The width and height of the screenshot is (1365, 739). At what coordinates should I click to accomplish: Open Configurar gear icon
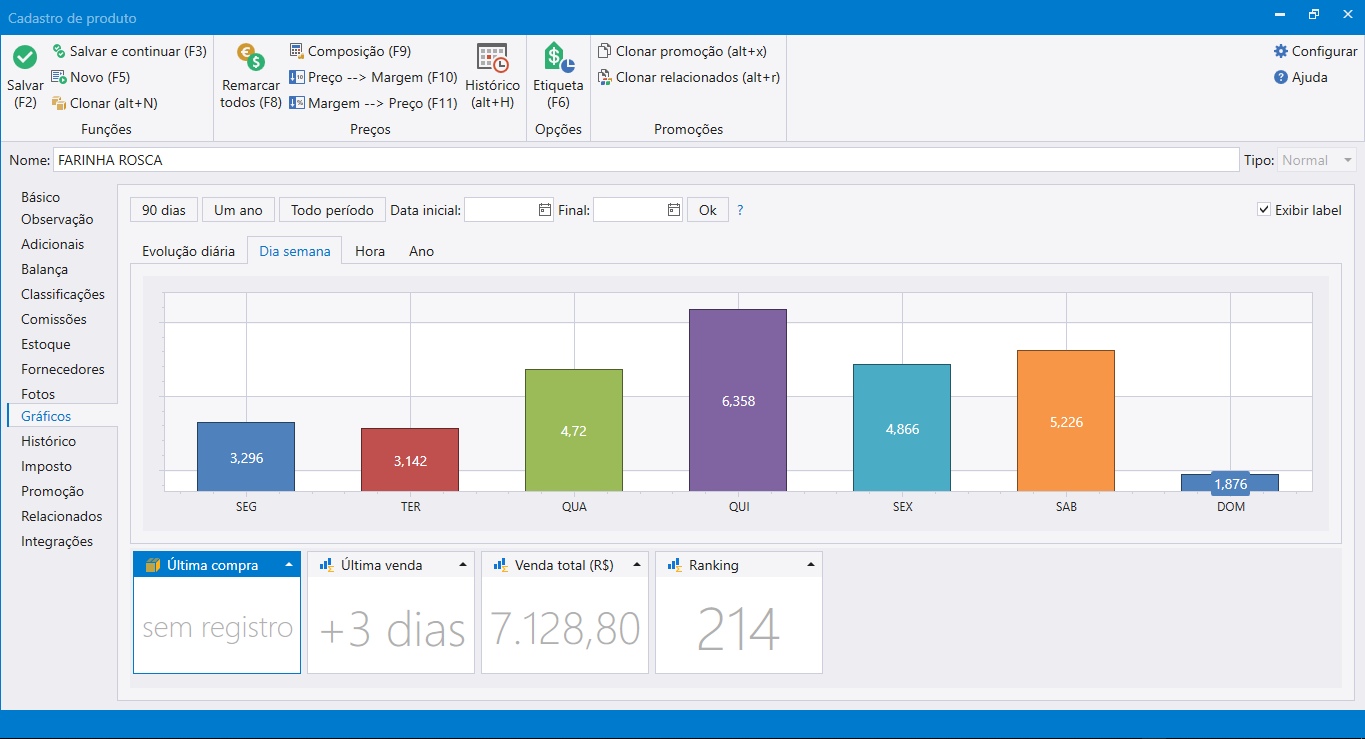1281,51
